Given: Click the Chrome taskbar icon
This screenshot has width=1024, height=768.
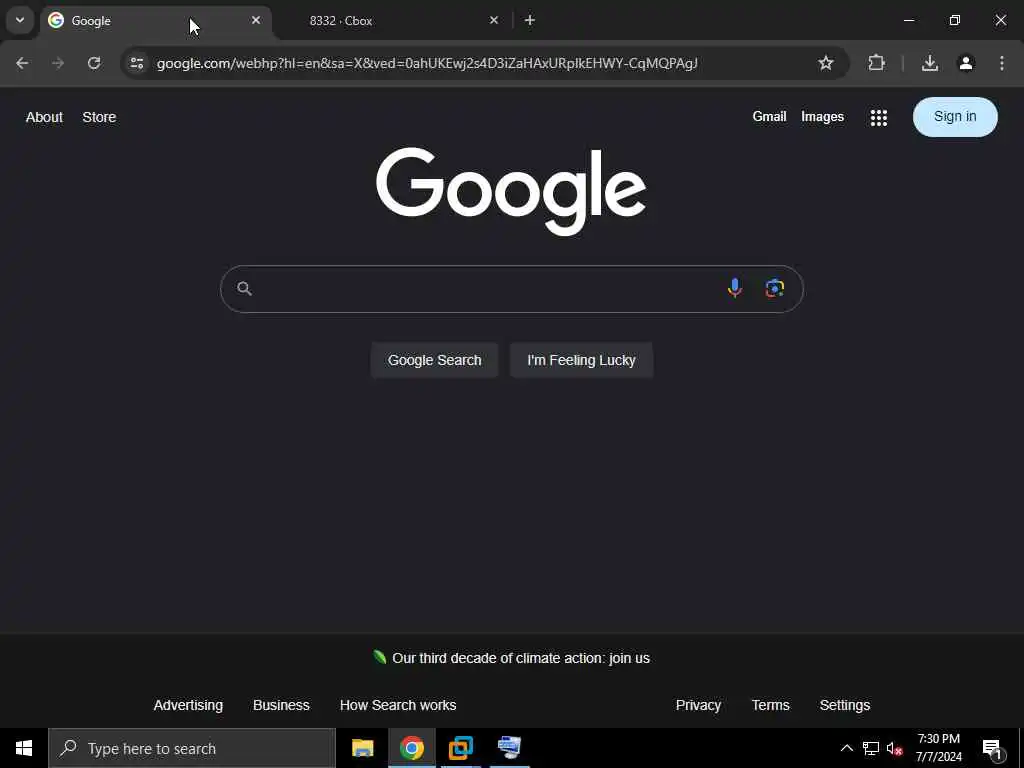Looking at the screenshot, I should [x=411, y=748].
